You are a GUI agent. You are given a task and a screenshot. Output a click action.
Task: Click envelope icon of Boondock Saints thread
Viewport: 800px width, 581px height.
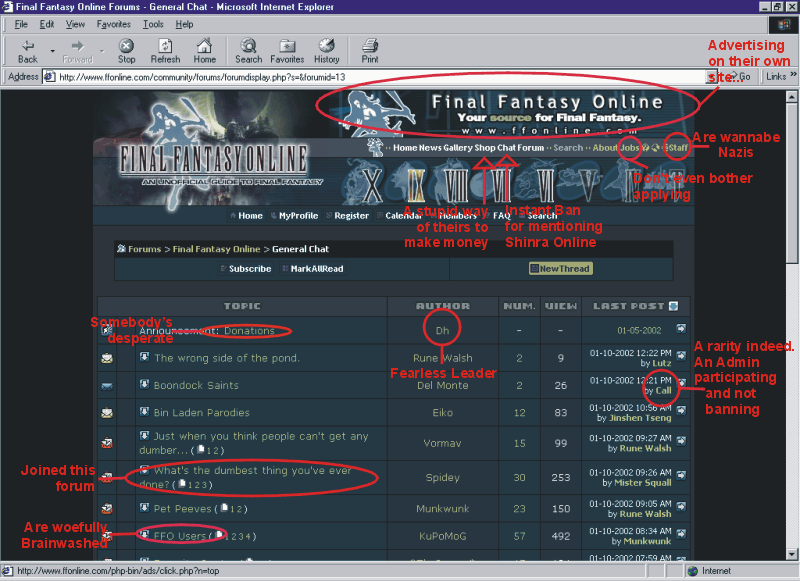(107, 386)
